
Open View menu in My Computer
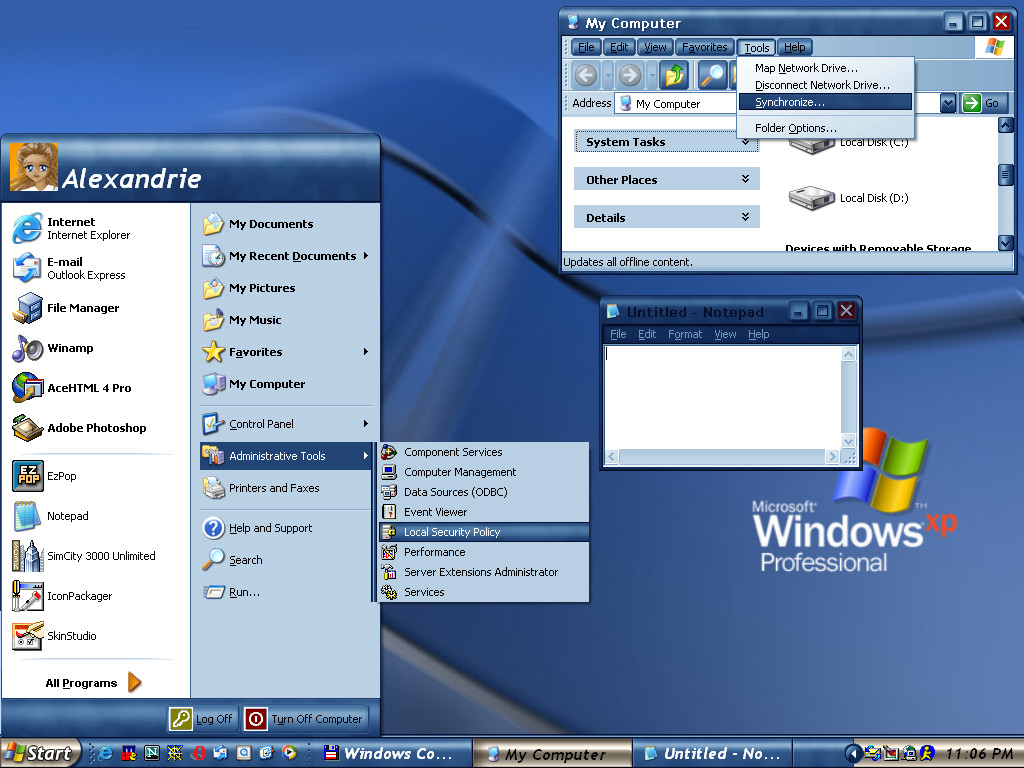pyautogui.click(x=655, y=47)
